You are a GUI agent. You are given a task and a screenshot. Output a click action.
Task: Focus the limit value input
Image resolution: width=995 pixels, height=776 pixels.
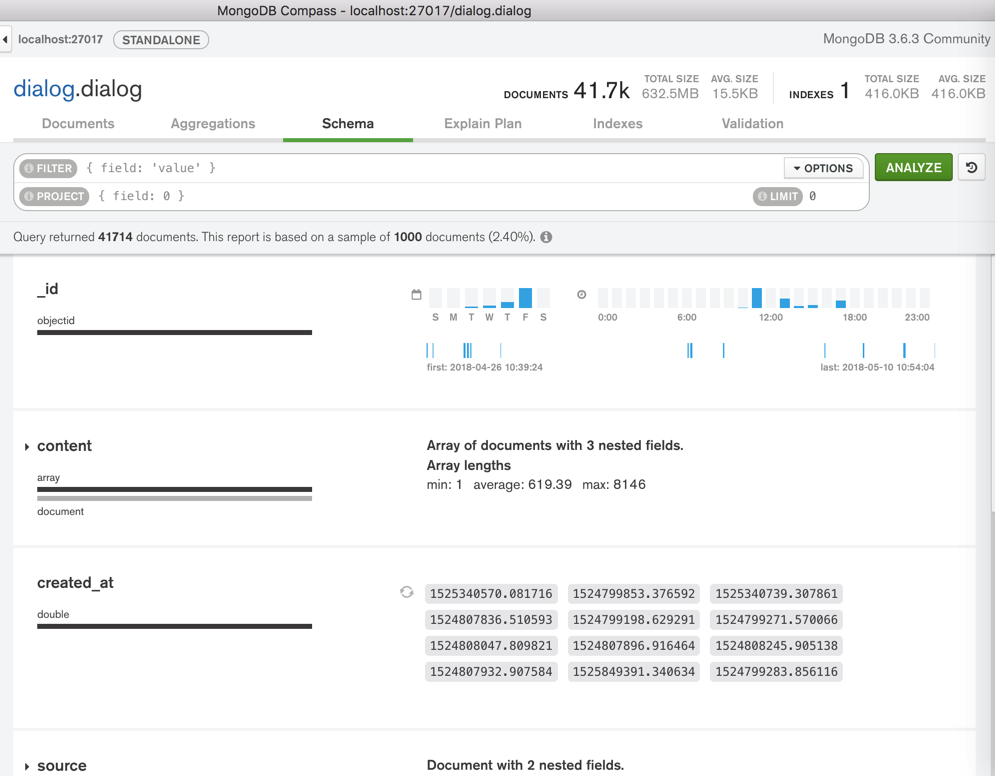834,196
